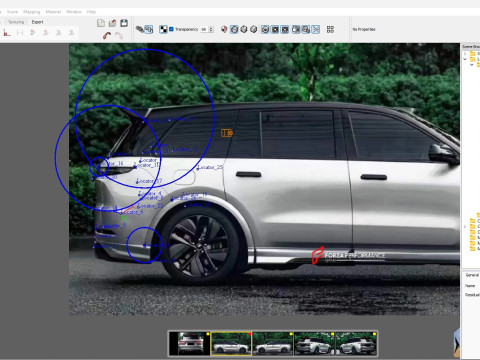Click the General tab in properties panel
The height and width of the screenshot is (360, 480).
coord(472,275)
